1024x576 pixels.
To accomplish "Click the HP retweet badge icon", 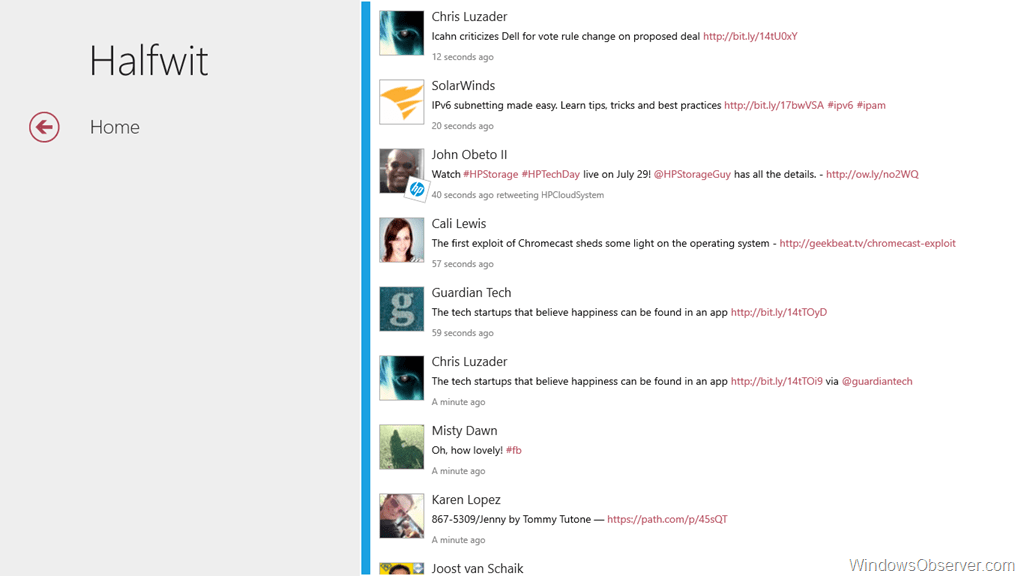I will [x=417, y=189].
